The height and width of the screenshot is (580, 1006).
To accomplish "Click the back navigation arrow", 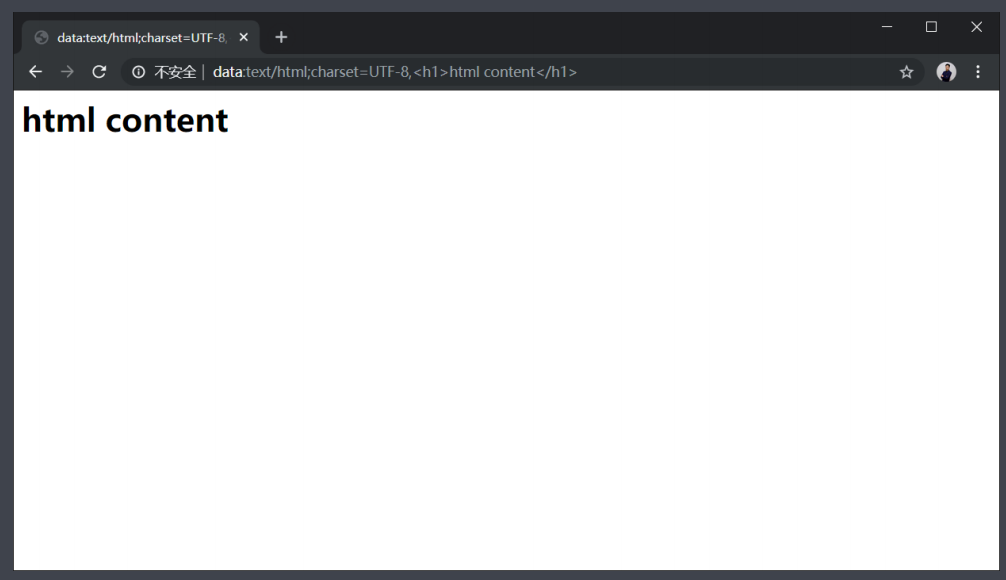I will (x=35, y=72).
